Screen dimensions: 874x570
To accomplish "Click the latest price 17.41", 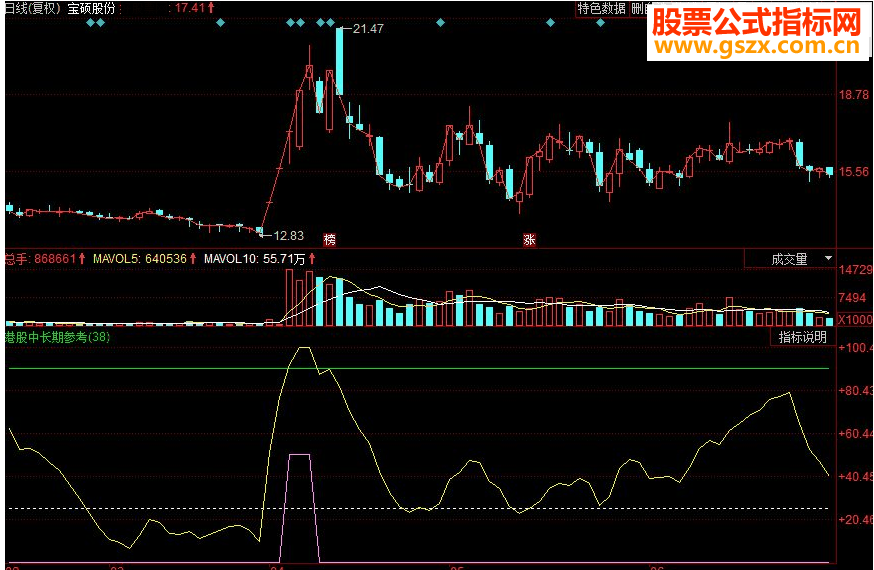I will [190, 8].
